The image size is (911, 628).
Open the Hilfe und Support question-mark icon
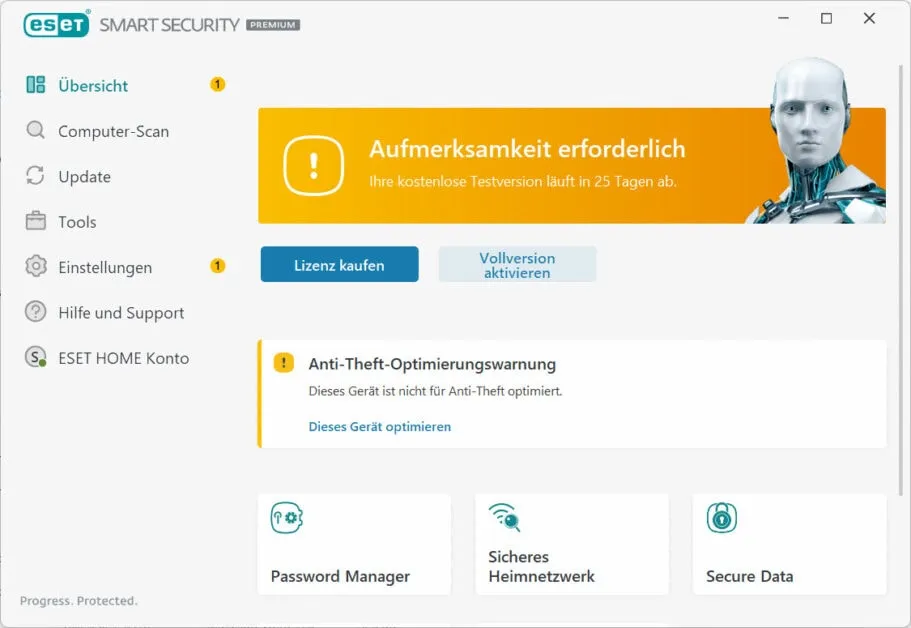tap(34, 312)
